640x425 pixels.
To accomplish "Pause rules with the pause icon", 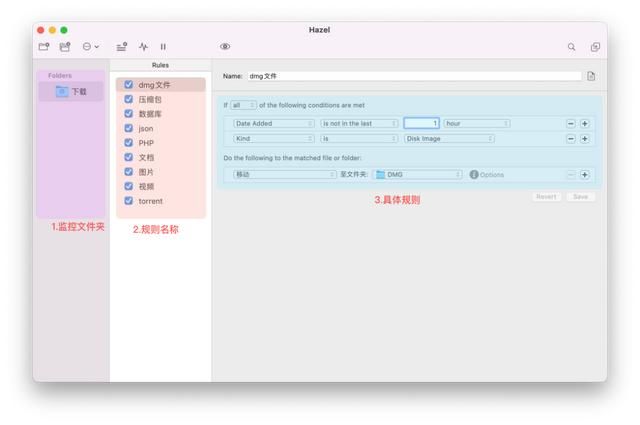I will [163, 47].
